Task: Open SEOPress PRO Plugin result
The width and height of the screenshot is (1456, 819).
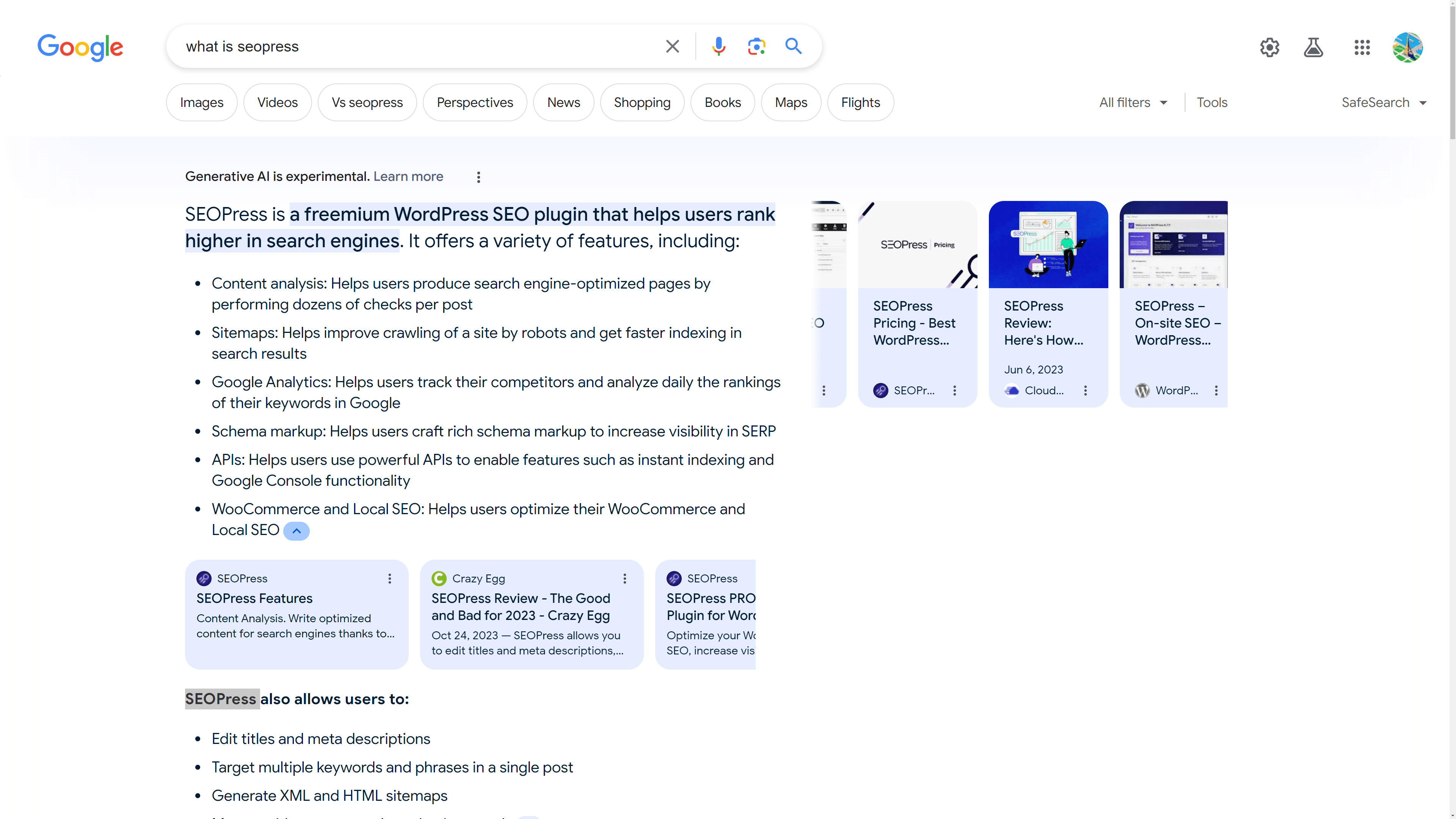Action: (x=711, y=607)
